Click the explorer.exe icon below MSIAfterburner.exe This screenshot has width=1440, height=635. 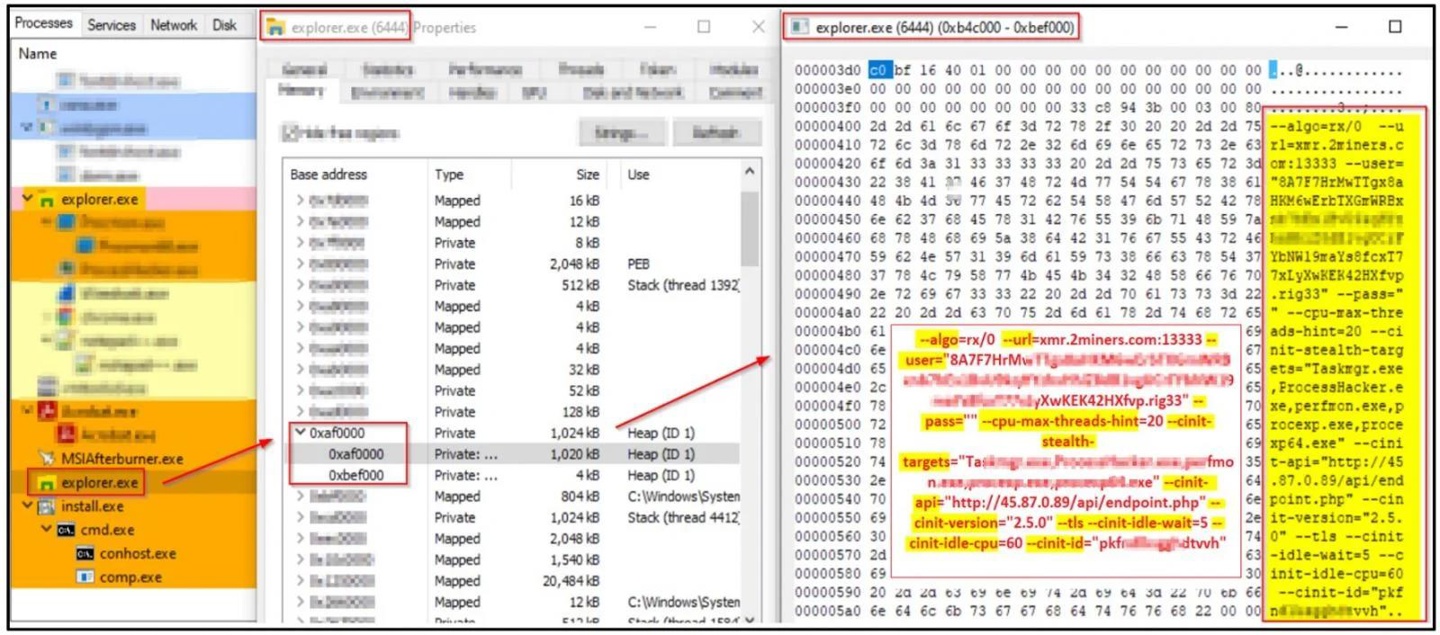point(47,483)
